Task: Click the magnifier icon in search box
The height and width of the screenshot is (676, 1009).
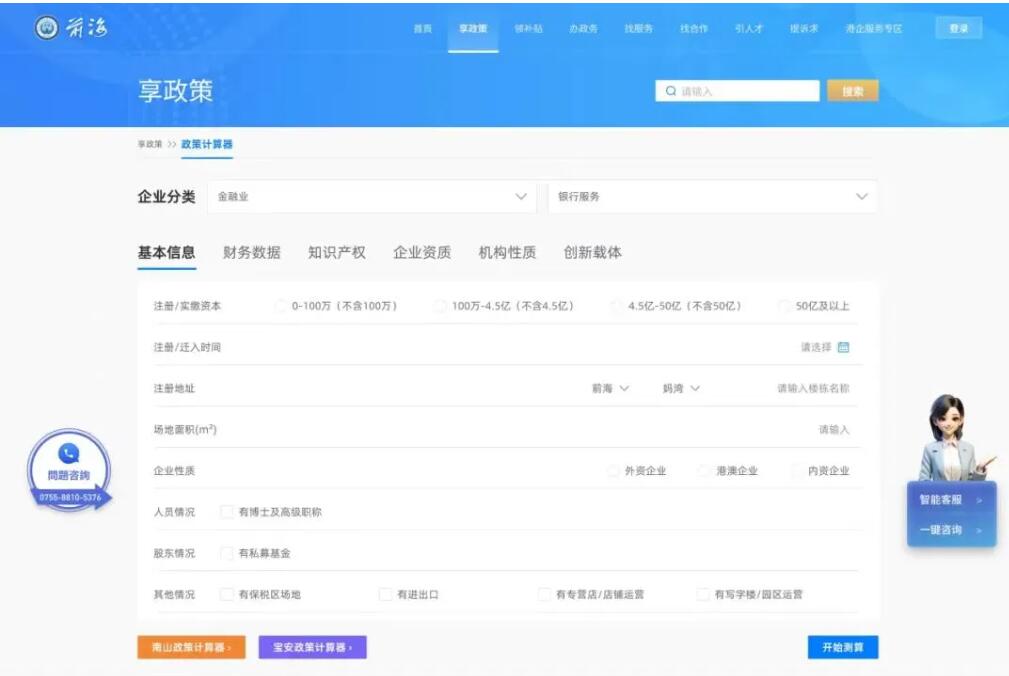Action: point(672,92)
